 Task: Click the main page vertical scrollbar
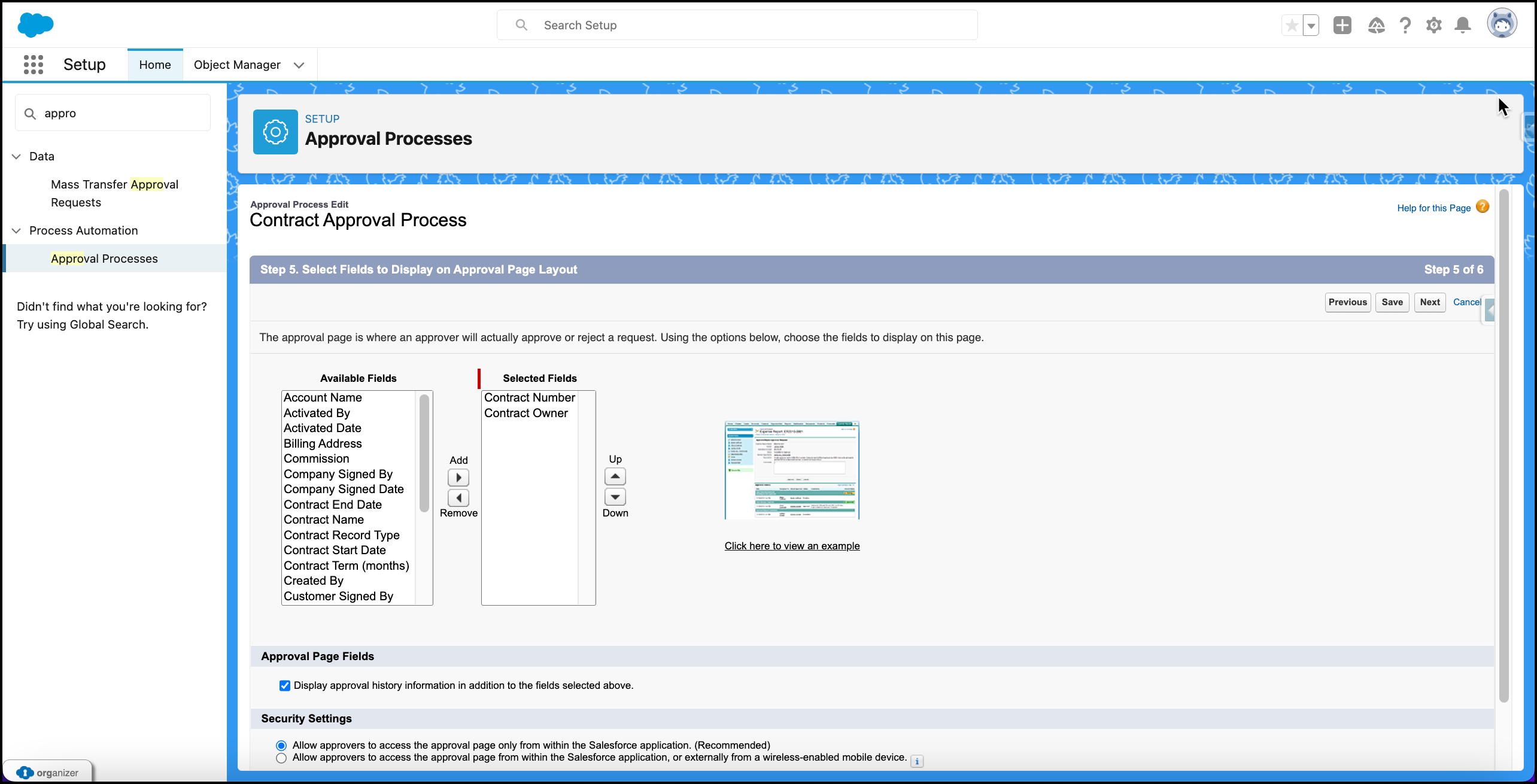pos(1503,446)
